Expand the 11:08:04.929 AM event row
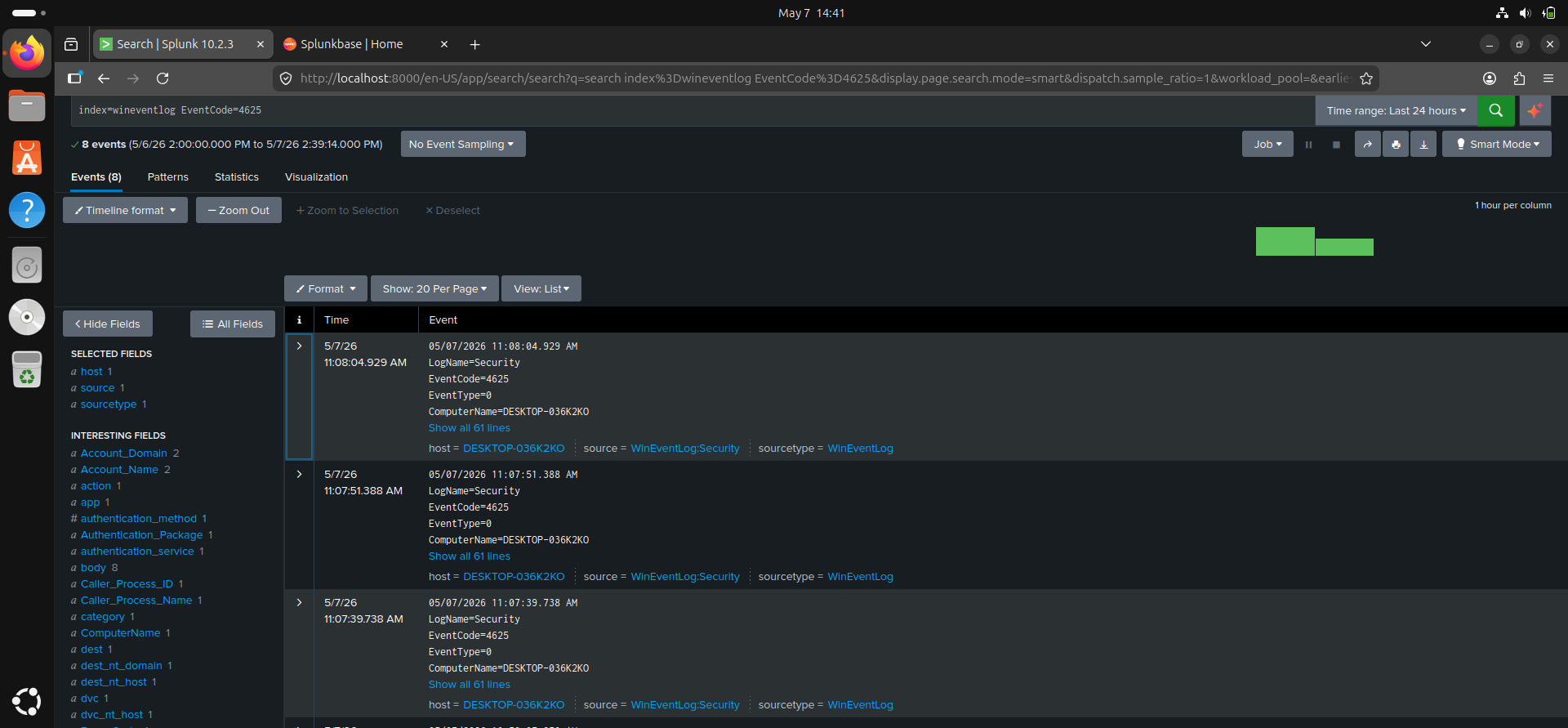The image size is (1568, 728). coord(299,346)
